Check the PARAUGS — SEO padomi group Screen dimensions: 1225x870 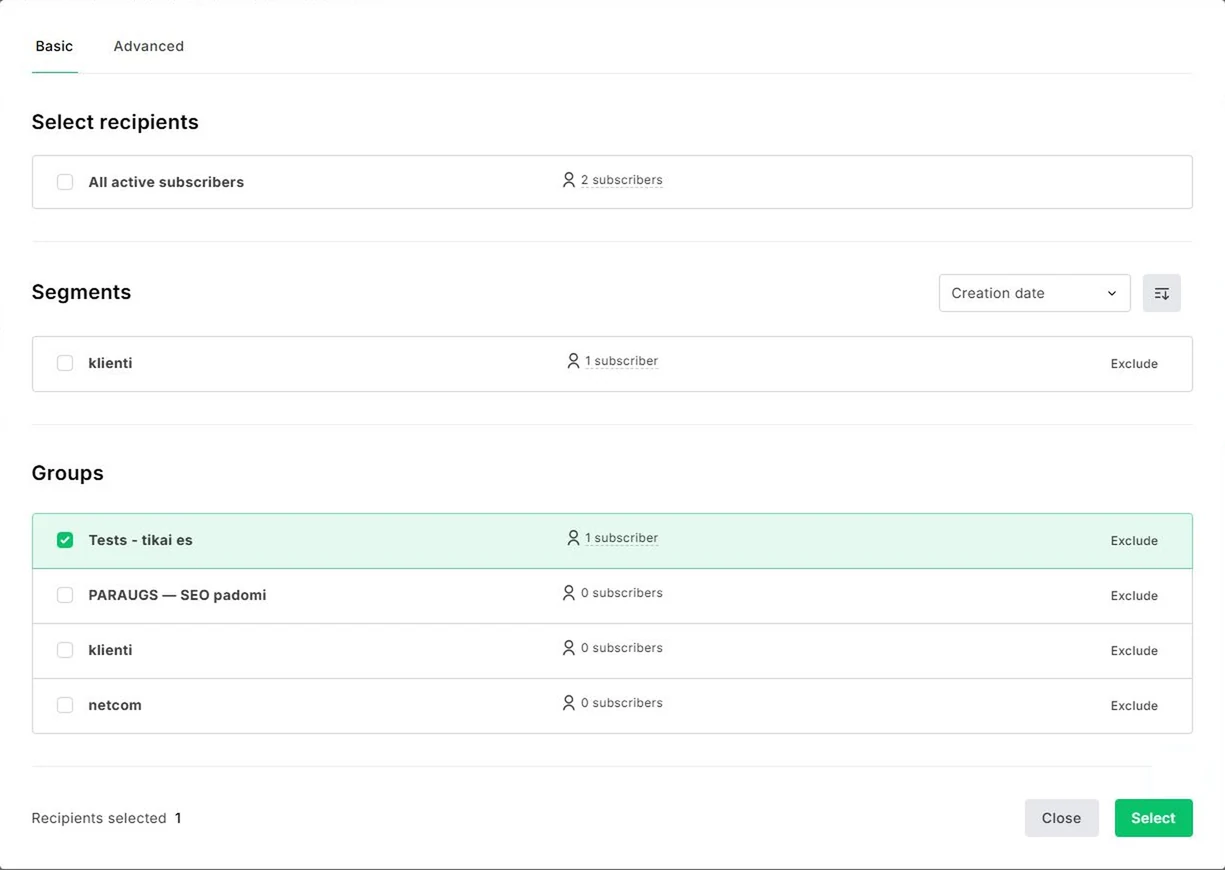(65, 595)
